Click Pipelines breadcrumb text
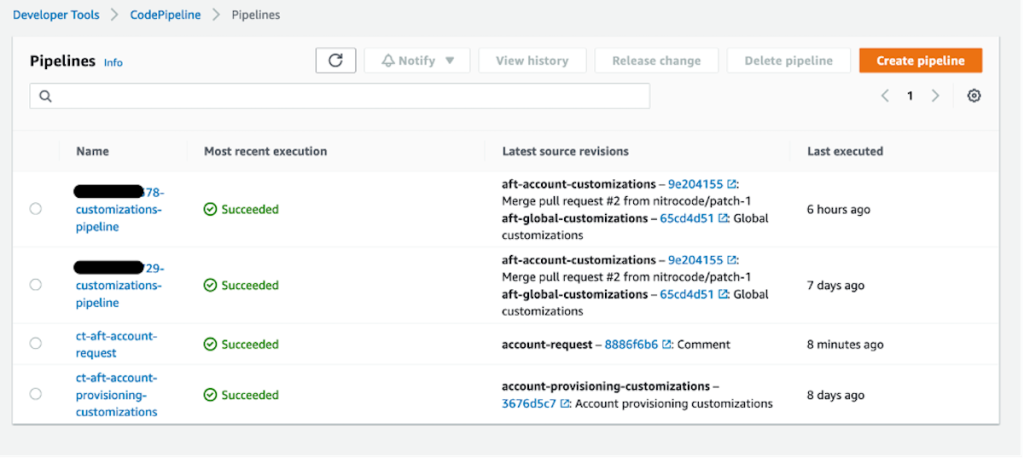Image resolution: width=1024 pixels, height=458 pixels. [x=256, y=15]
